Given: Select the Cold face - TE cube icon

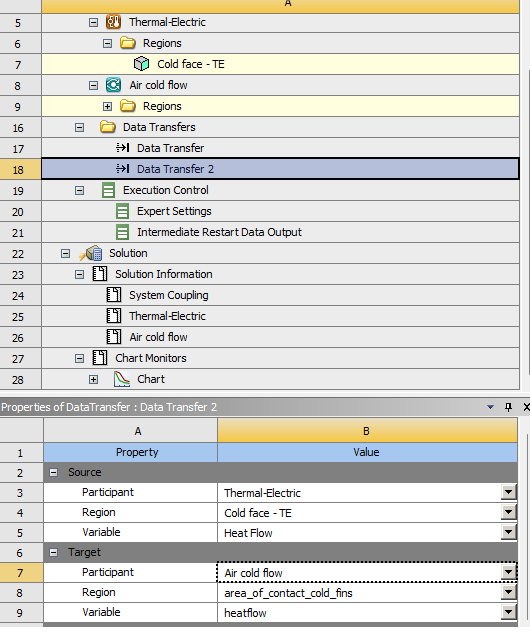Looking at the screenshot, I should pos(141,64).
